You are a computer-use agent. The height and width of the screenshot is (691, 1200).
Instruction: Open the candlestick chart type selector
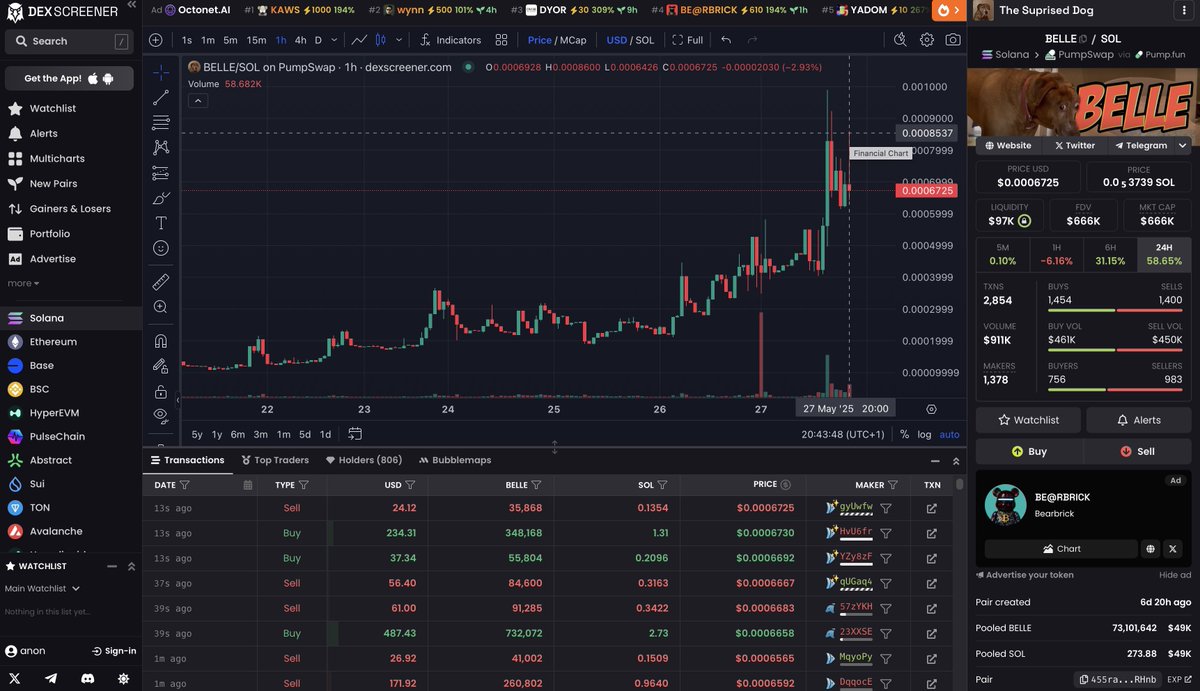(x=380, y=40)
